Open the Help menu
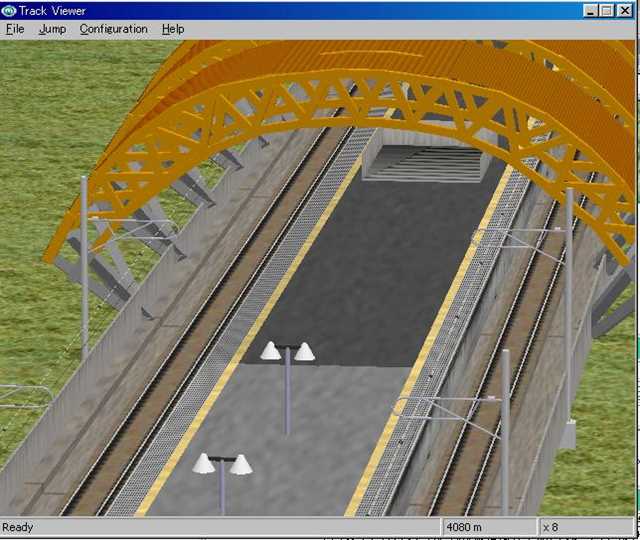 [x=173, y=29]
